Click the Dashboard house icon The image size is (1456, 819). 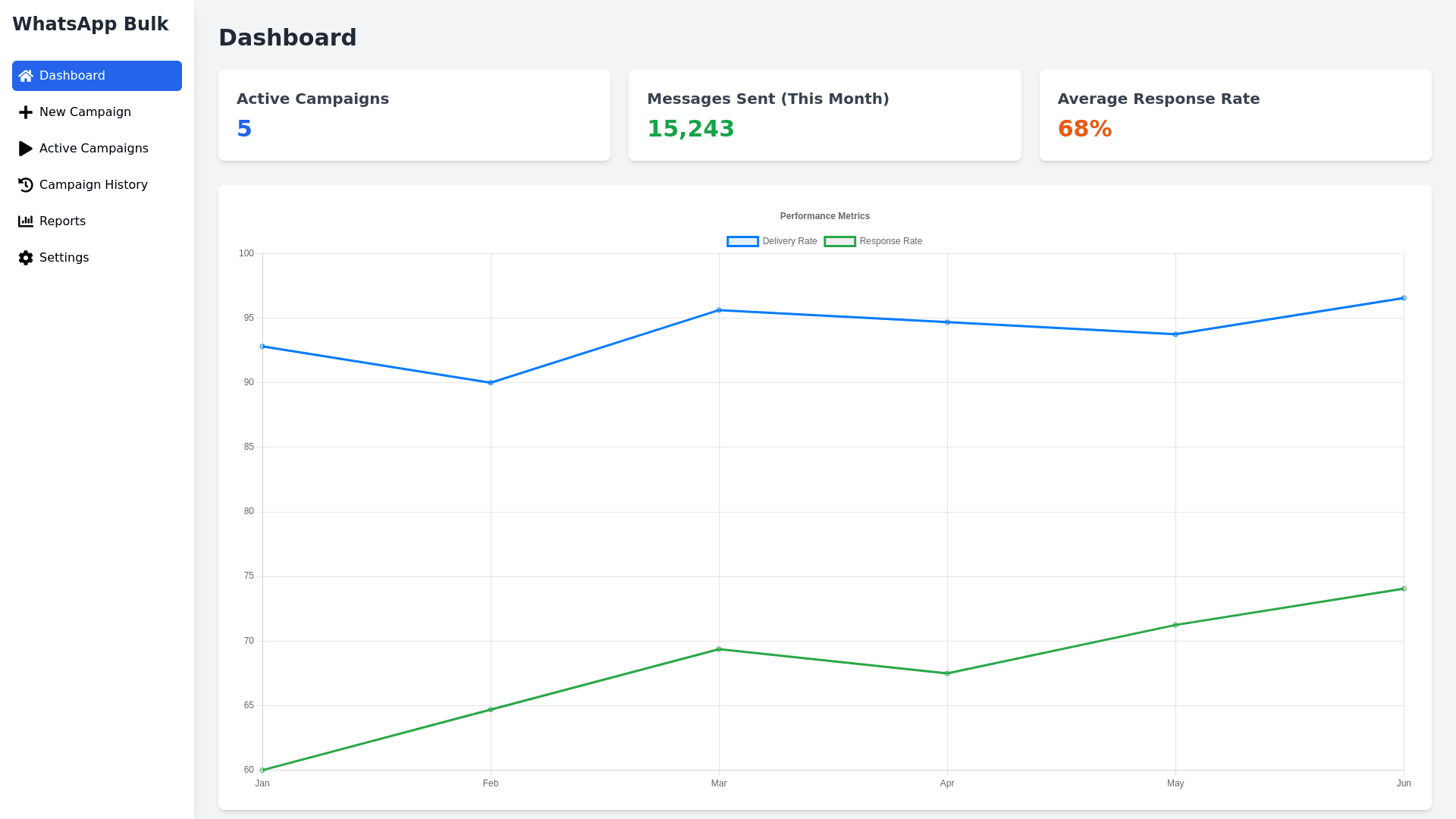(26, 76)
